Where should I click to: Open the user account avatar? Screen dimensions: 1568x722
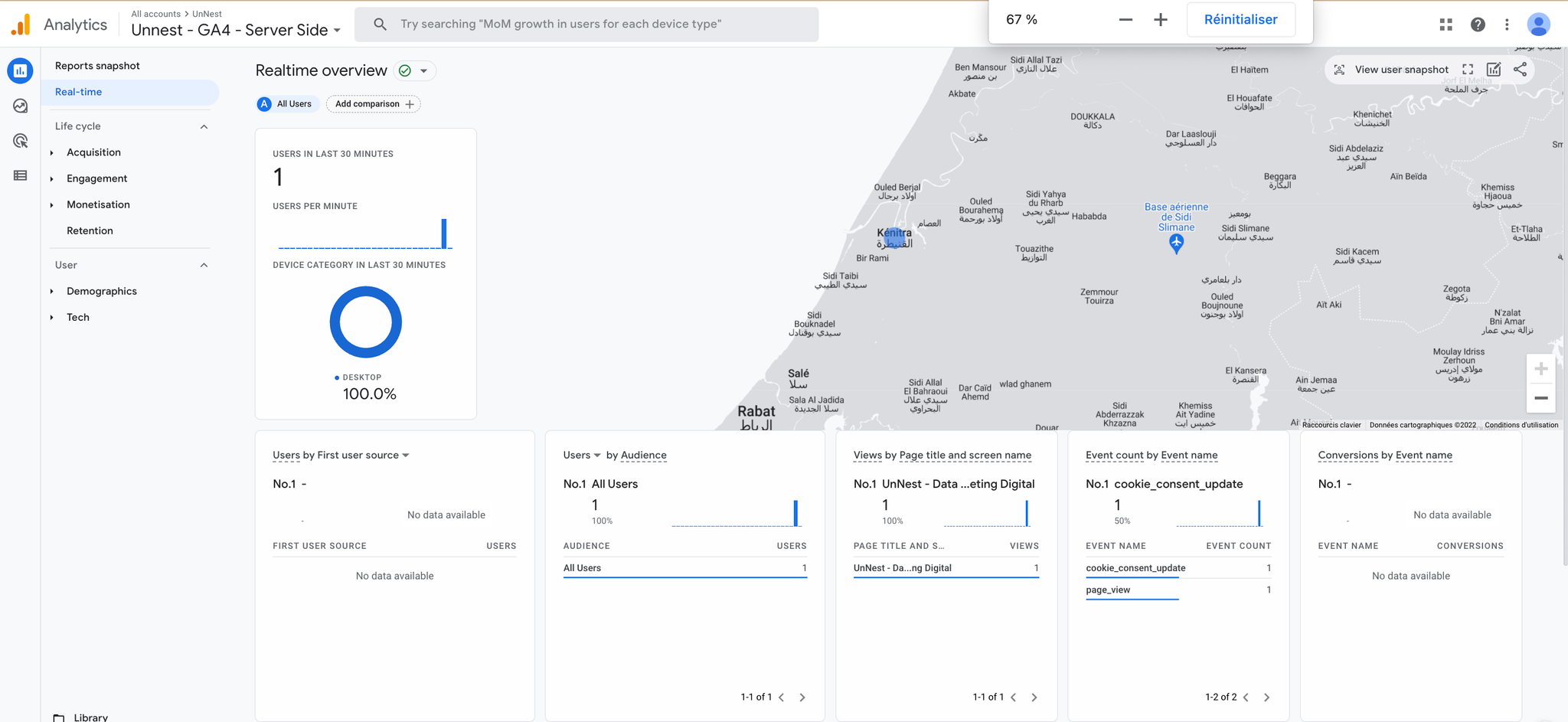tap(1538, 25)
